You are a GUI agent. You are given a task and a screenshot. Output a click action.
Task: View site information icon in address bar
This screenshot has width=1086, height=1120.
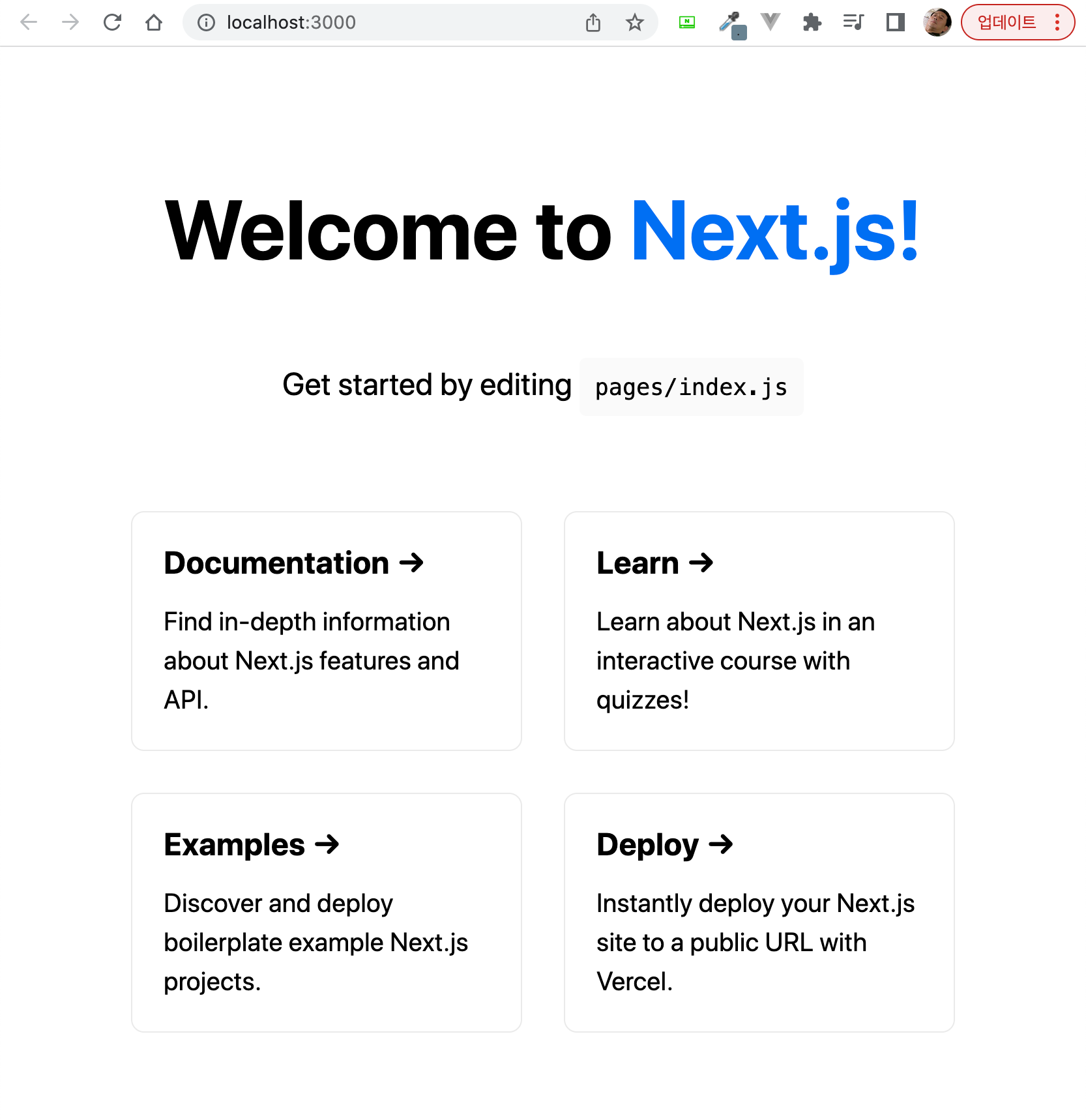(207, 23)
